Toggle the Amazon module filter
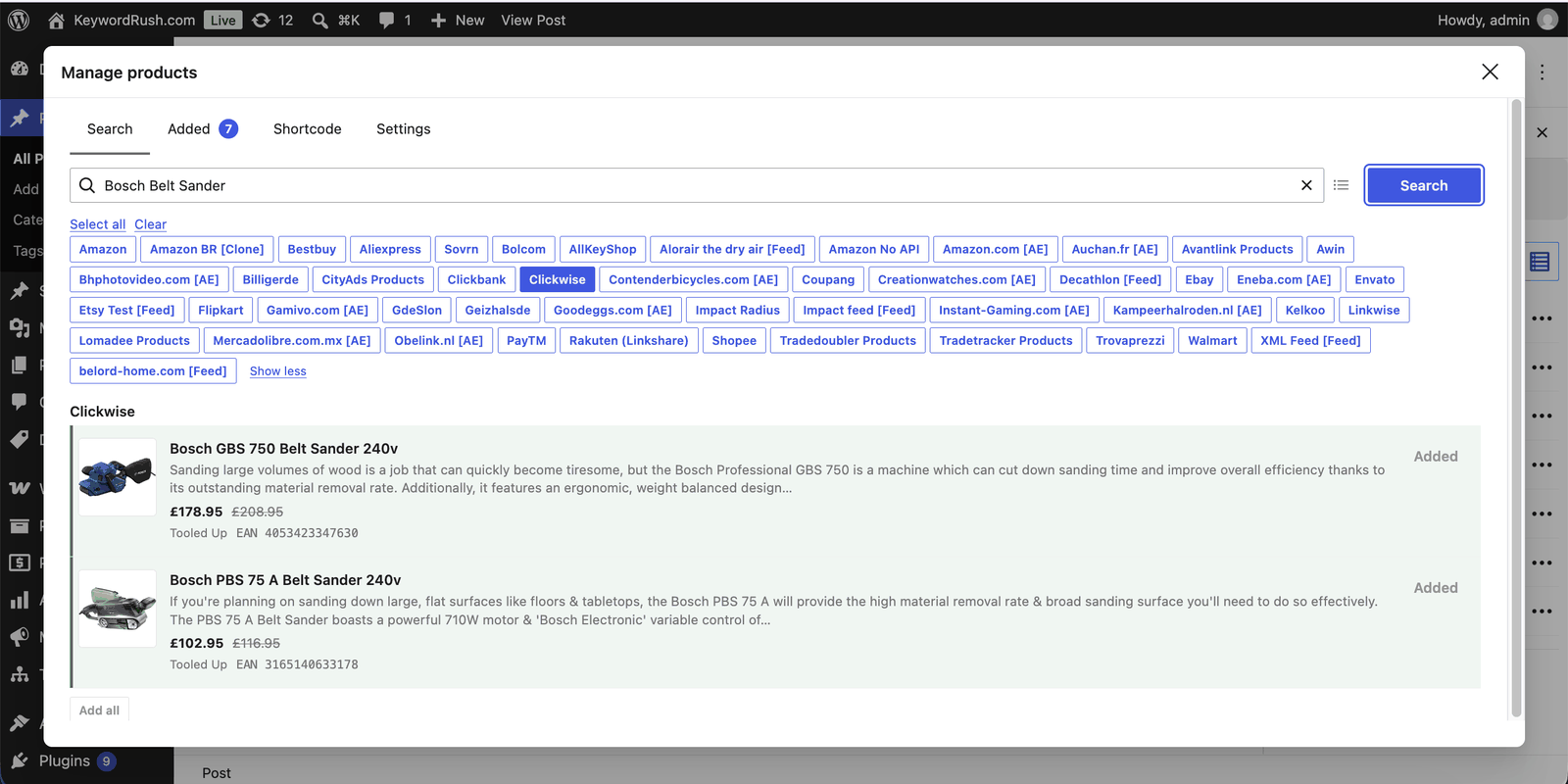The height and width of the screenshot is (784, 1568). tap(103, 249)
